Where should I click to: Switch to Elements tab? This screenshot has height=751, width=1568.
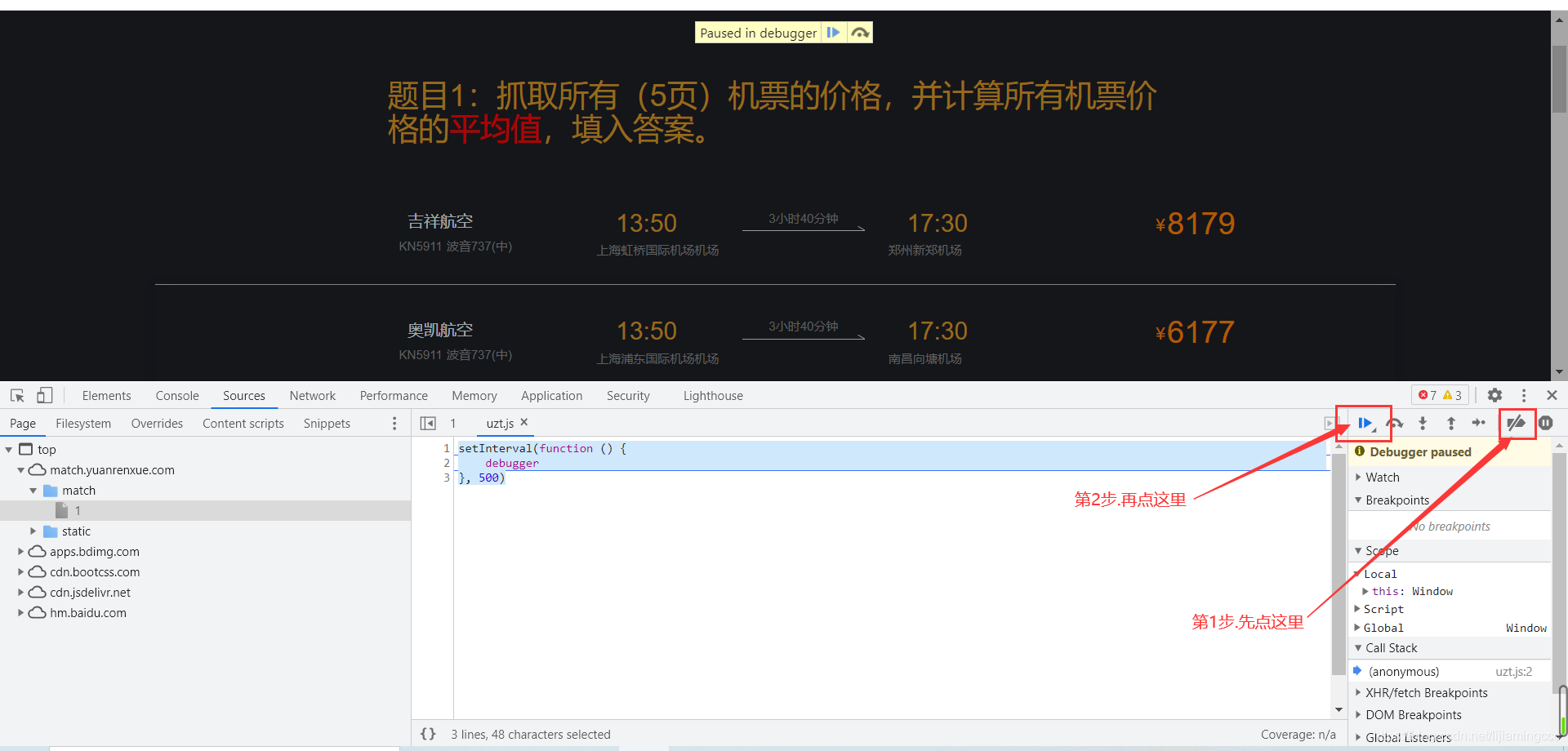point(106,395)
